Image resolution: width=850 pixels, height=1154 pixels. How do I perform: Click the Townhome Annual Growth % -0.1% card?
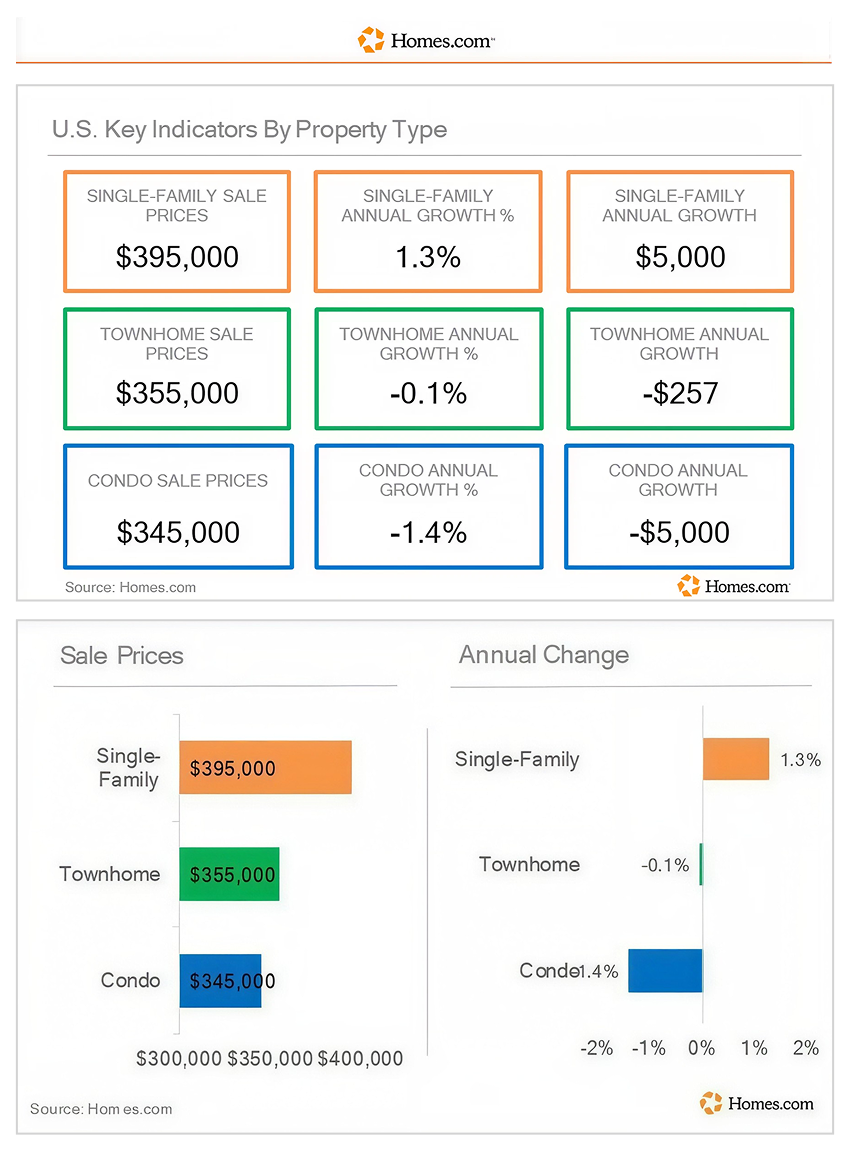(428, 369)
